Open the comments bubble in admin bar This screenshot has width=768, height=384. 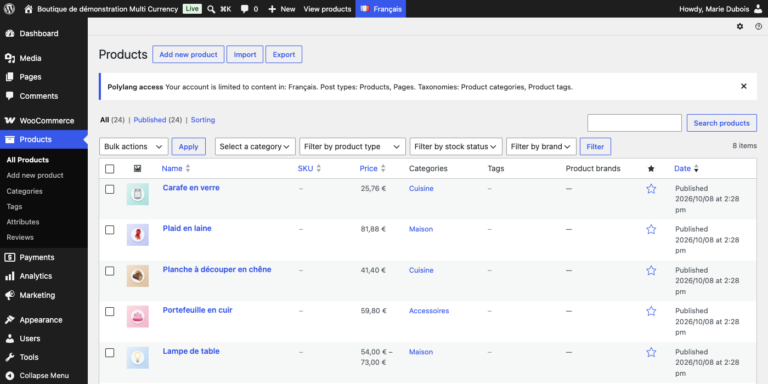coord(244,9)
